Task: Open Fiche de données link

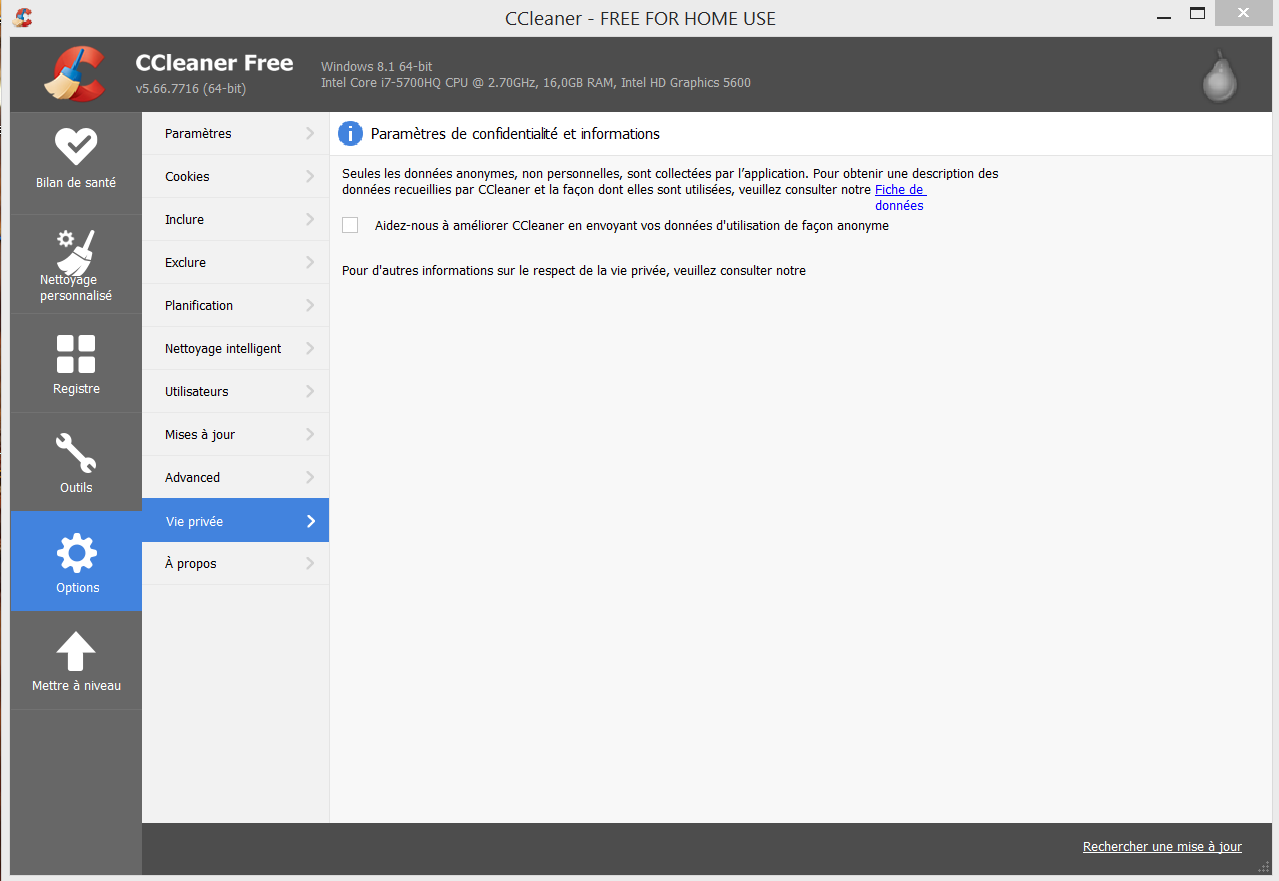Action: (x=899, y=197)
